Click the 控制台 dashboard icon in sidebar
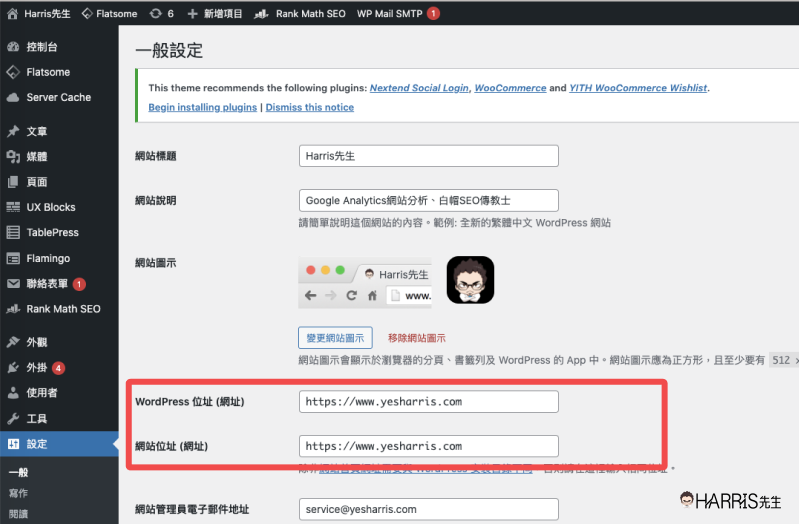The height and width of the screenshot is (524, 799). coord(13,47)
